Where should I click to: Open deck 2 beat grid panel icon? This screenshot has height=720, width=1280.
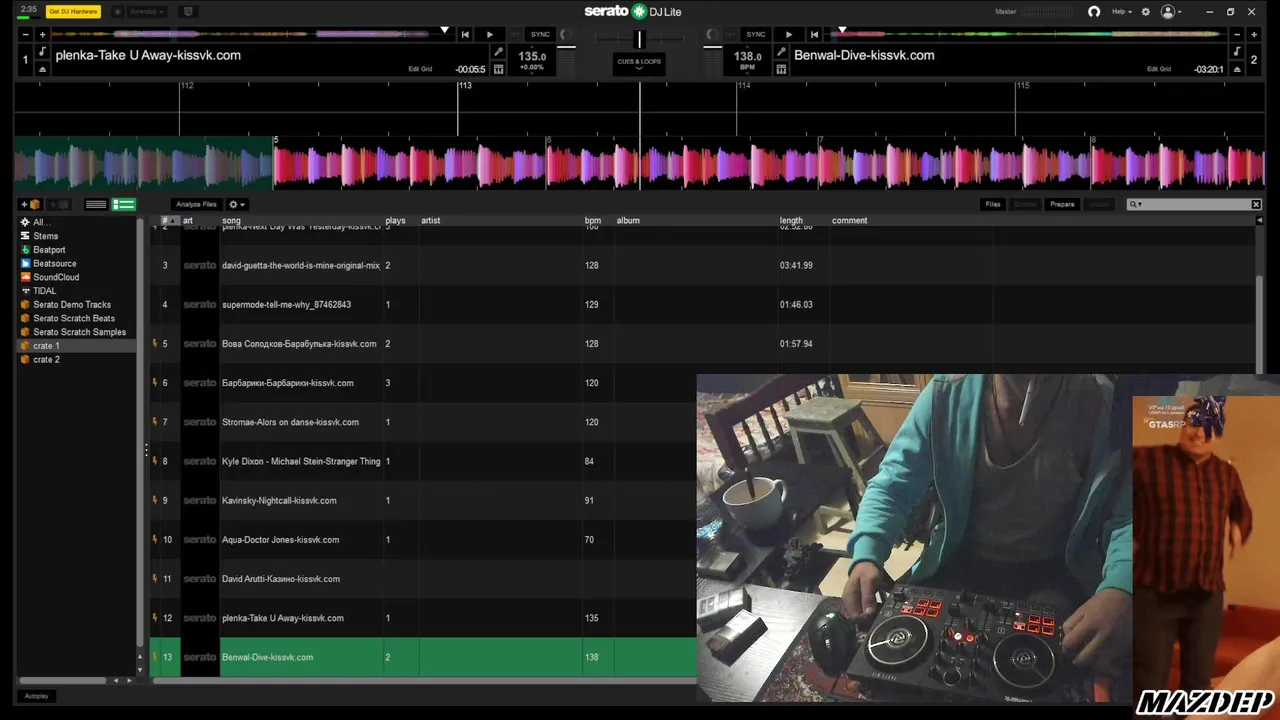(x=781, y=69)
